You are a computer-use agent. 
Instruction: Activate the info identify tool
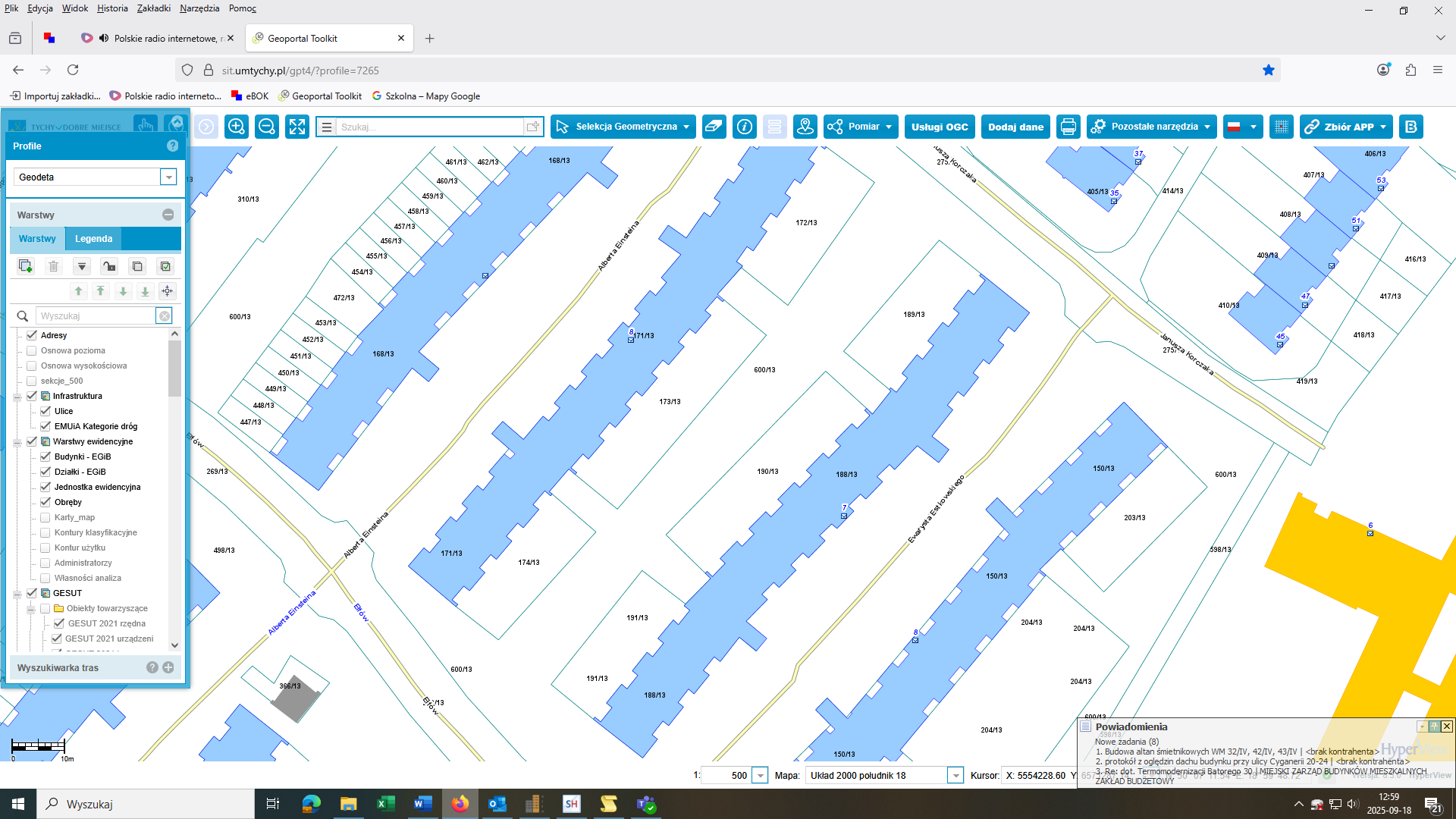click(745, 127)
